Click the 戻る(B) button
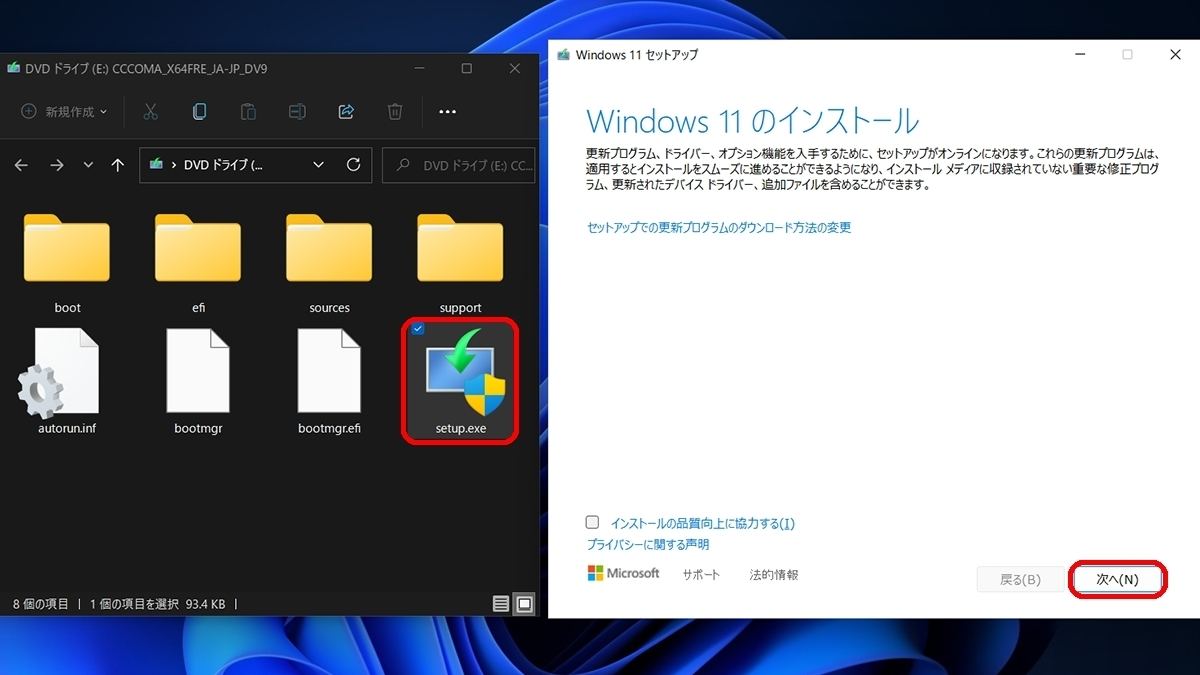Viewport: 1200px width, 675px height. pos(1020,579)
